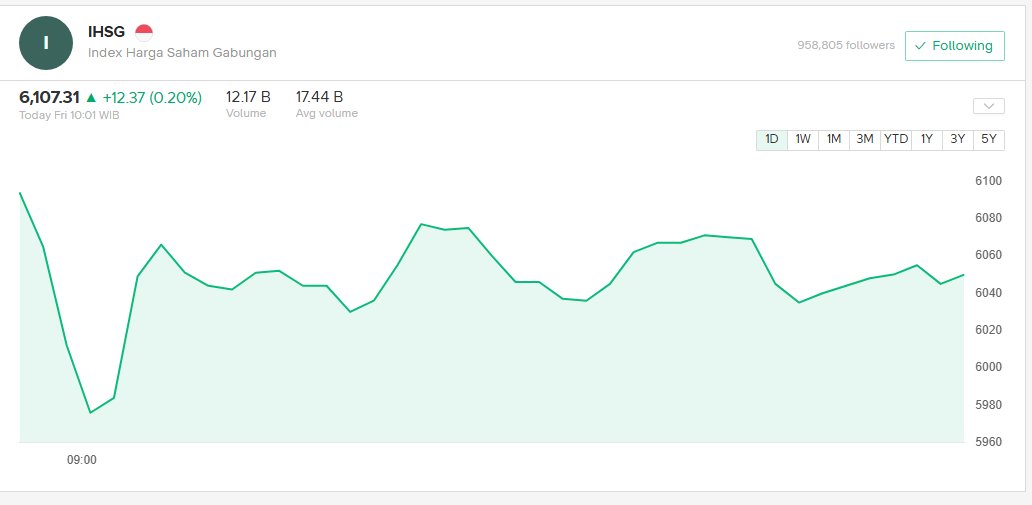This screenshot has height=505, width=1032.
Task: Click the +12.37 (0.20%) change value
Action: click(x=152, y=98)
